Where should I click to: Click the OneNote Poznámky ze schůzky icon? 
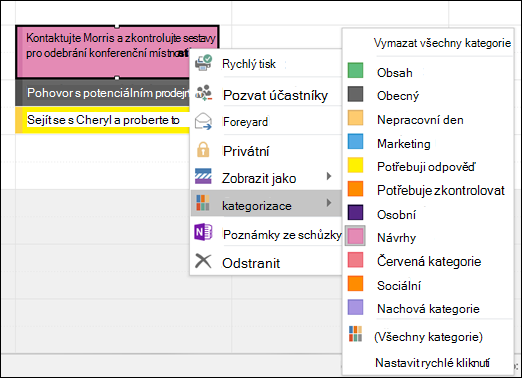pos(203,232)
